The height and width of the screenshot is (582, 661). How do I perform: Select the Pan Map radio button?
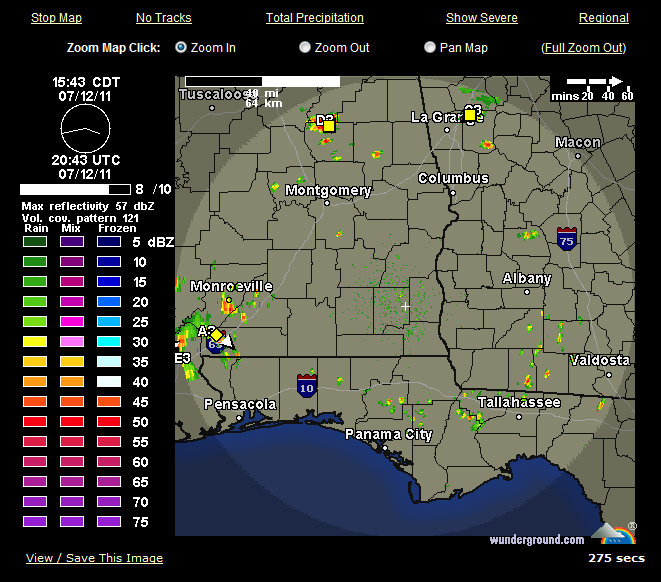coord(430,47)
